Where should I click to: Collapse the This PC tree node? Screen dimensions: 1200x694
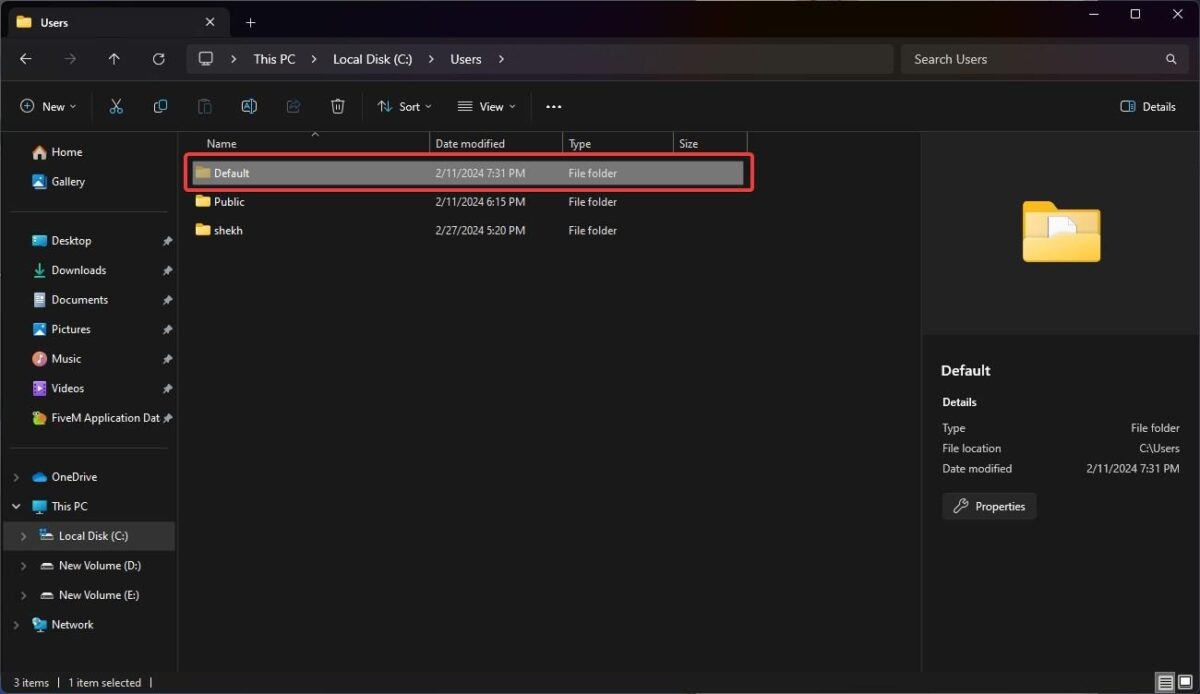(16, 507)
